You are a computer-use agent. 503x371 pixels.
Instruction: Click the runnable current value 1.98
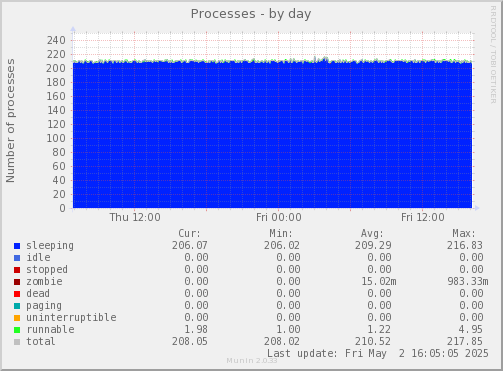click(x=196, y=329)
